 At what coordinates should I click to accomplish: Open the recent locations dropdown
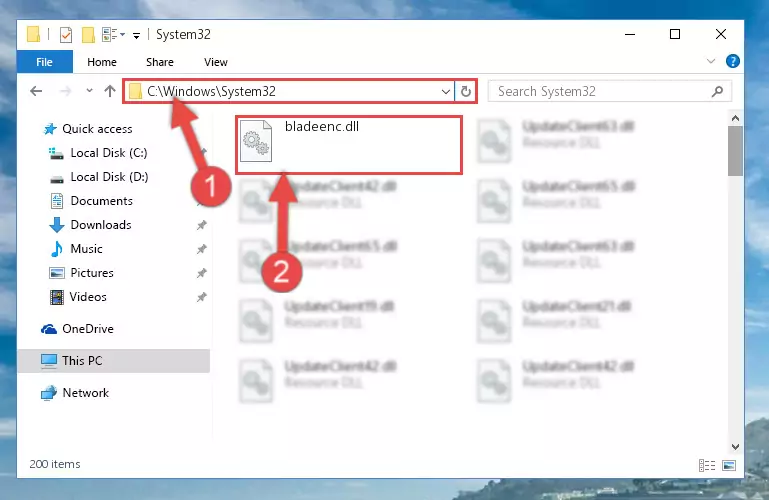89,91
